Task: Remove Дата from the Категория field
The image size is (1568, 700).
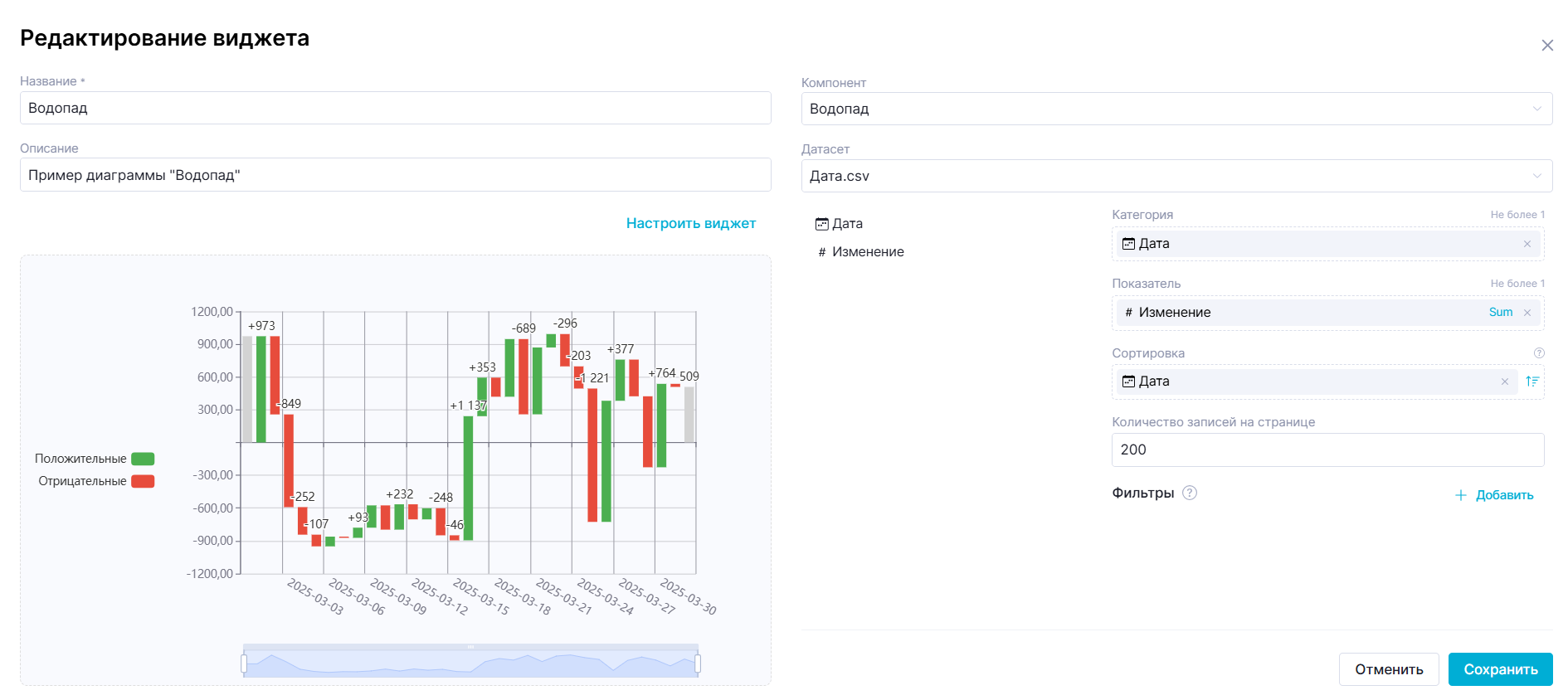Action: [x=1527, y=244]
